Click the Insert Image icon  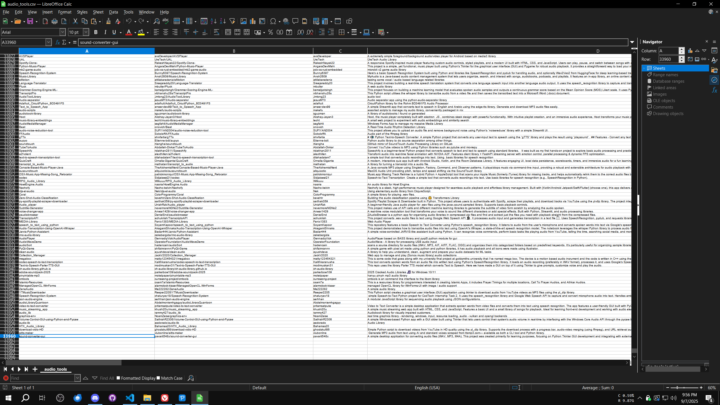click(x=243, y=21)
